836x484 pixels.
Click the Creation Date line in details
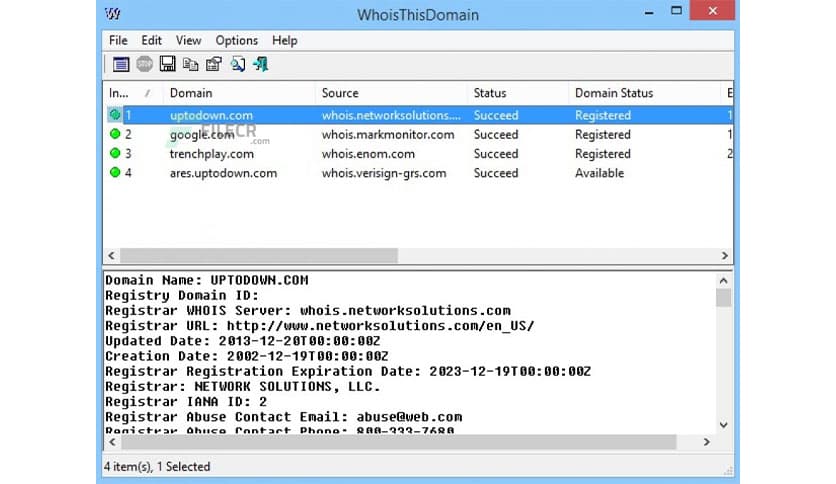[x=246, y=356]
